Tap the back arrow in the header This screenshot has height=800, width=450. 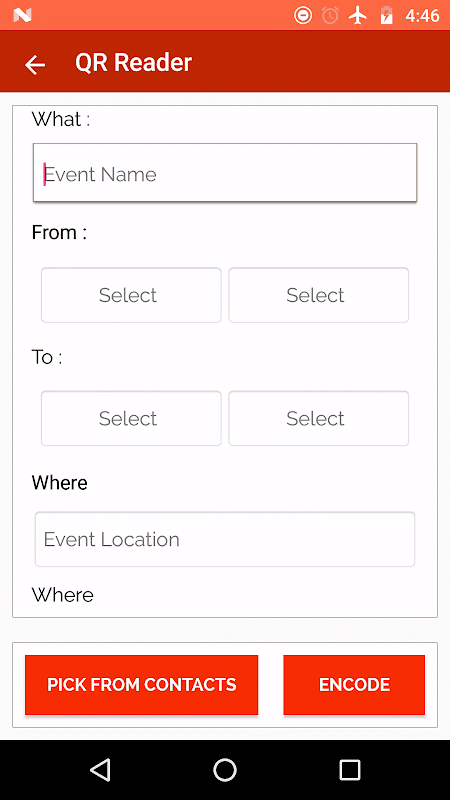pos(35,65)
